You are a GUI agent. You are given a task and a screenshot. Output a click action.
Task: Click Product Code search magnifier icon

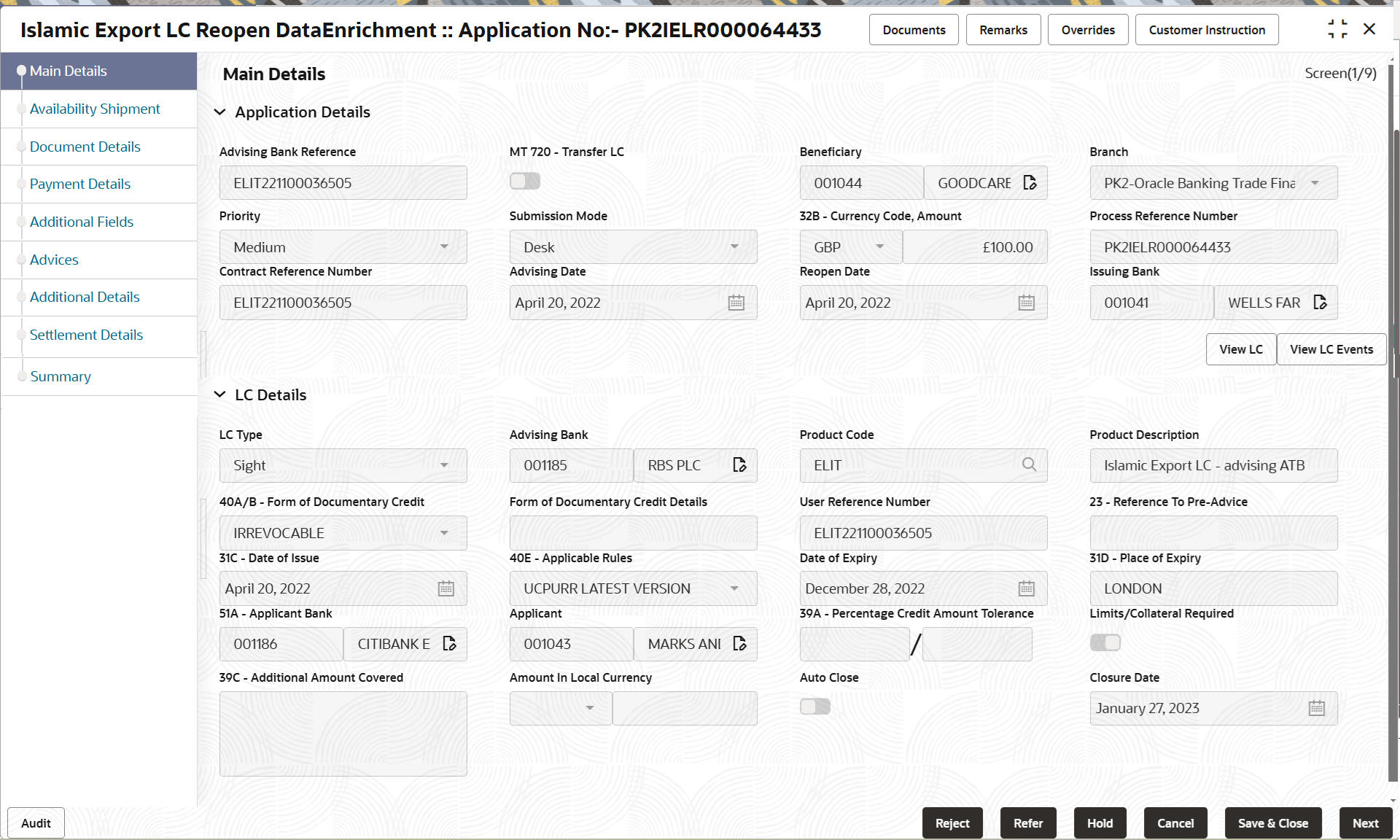click(x=1029, y=465)
